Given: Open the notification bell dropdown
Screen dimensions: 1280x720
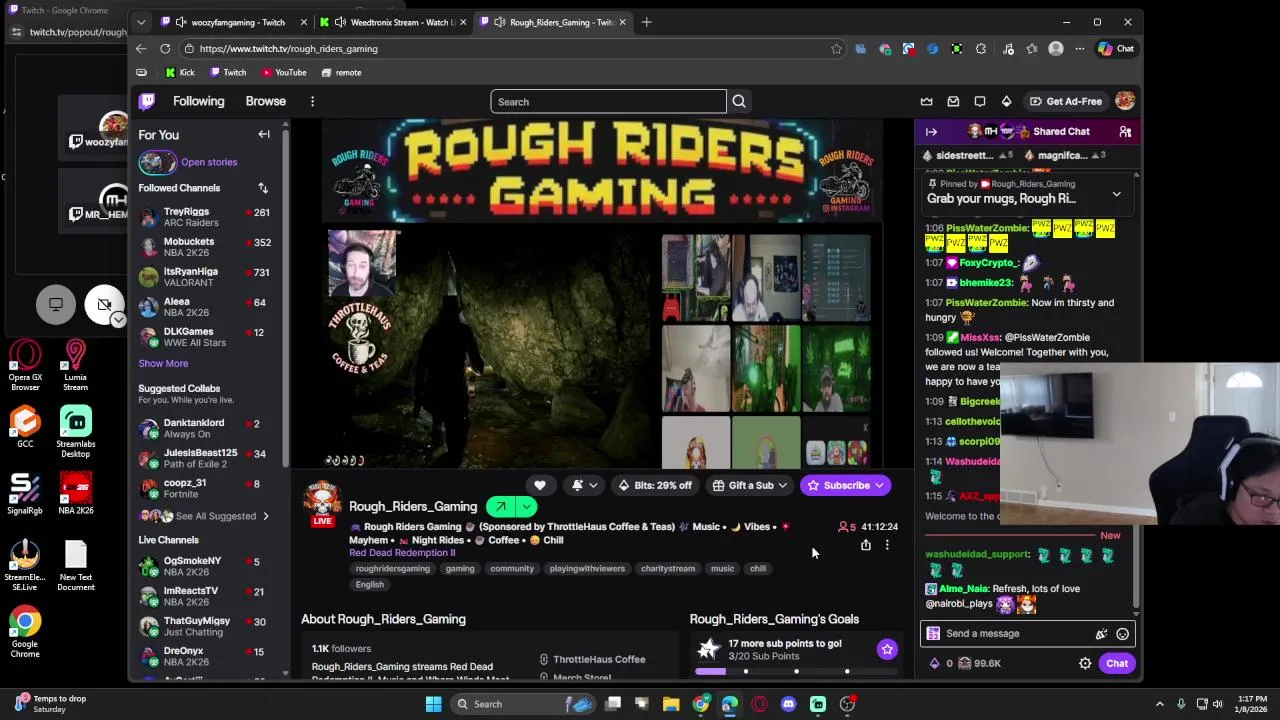Looking at the screenshot, I should [x=584, y=485].
